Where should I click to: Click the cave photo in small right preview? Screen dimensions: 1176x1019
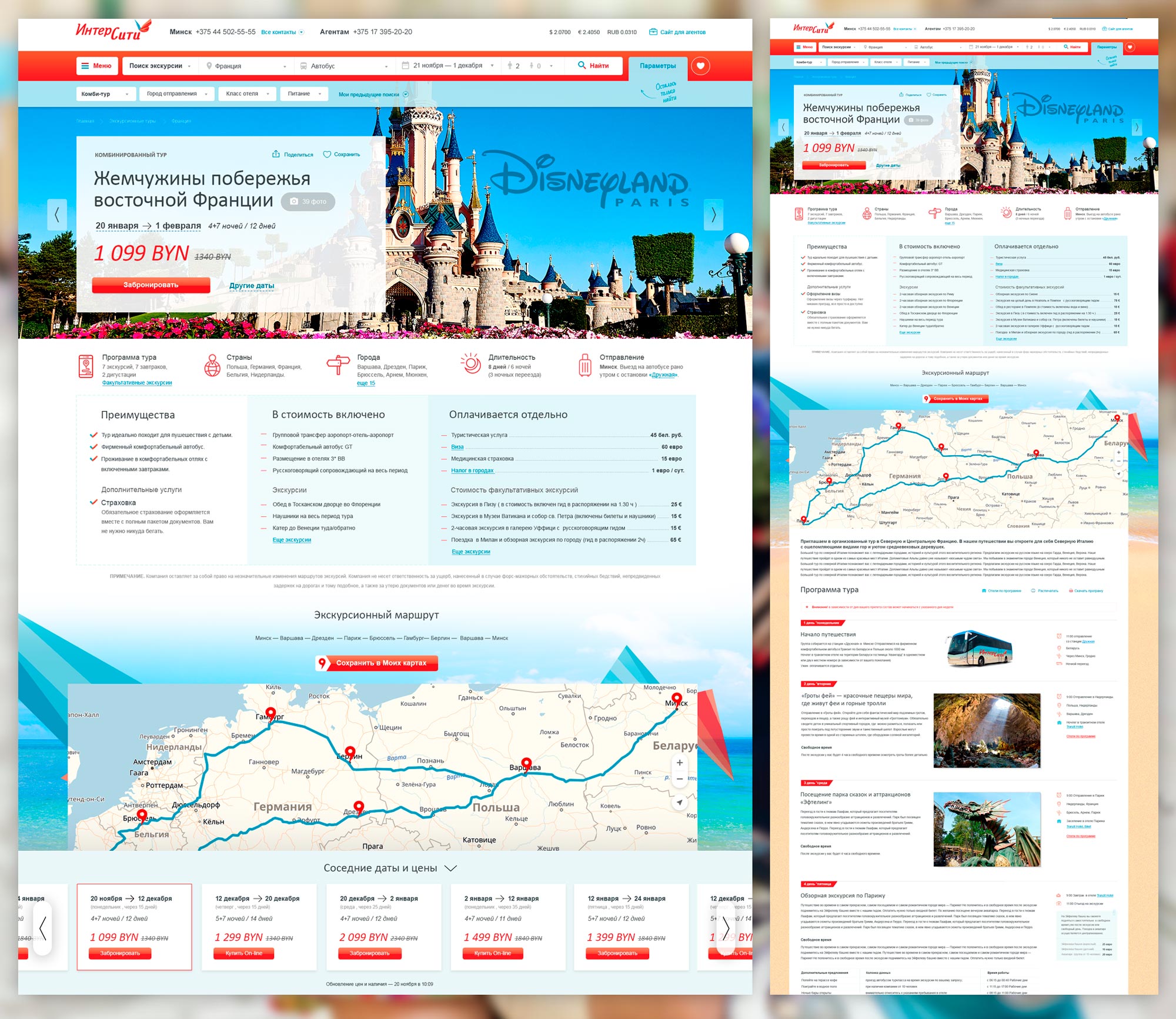(987, 731)
